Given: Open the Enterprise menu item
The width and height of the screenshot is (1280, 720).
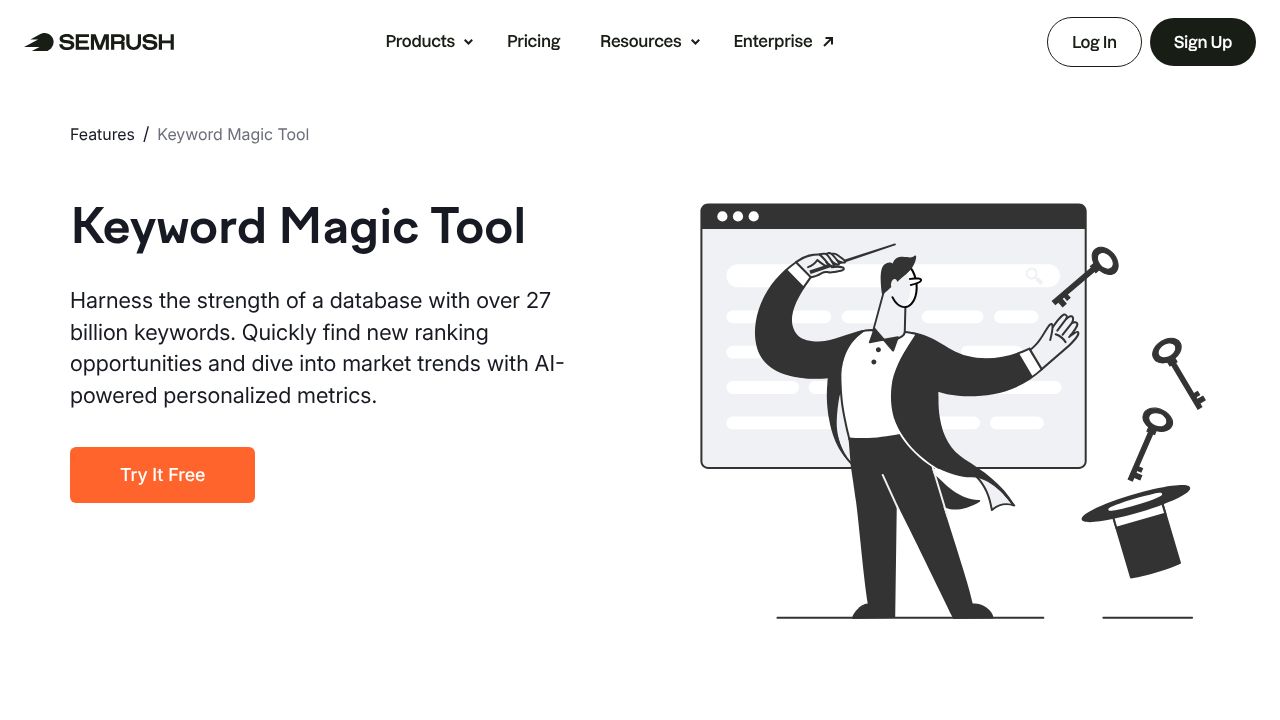Looking at the screenshot, I should click(773, 41).
